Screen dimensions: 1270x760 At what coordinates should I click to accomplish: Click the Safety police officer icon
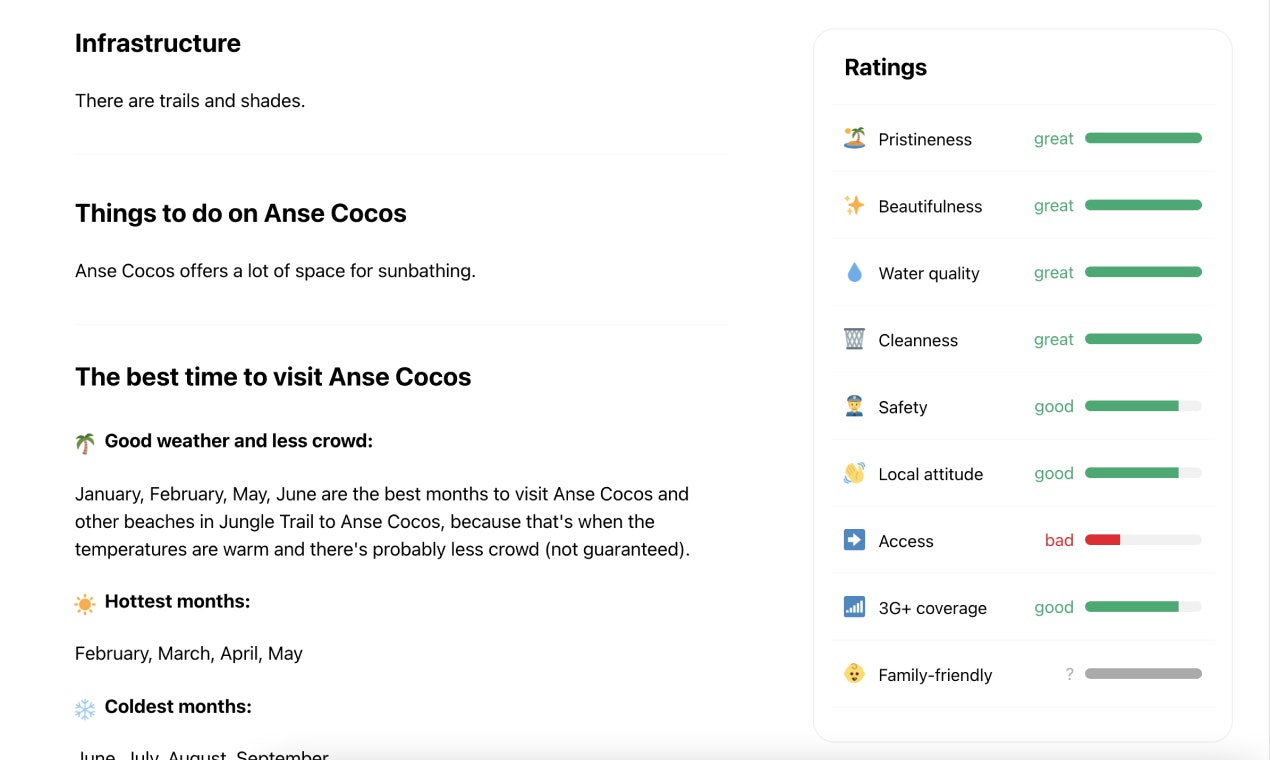point(854,406)
